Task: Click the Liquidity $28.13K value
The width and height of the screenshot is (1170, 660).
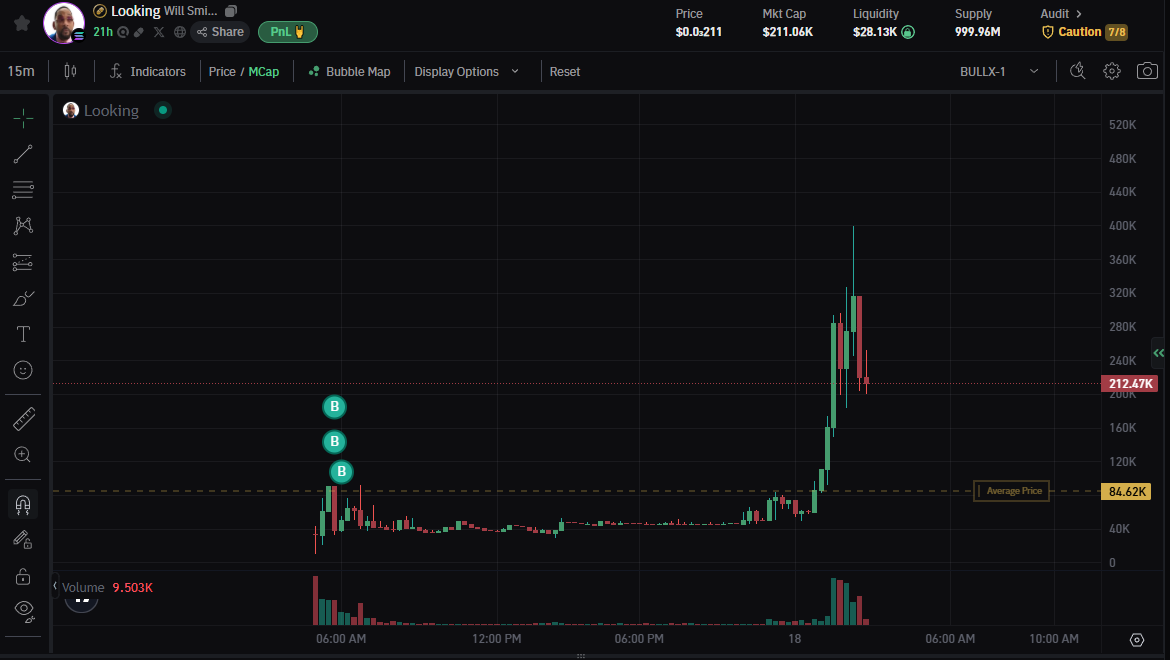Action: (x=875, y=32)
